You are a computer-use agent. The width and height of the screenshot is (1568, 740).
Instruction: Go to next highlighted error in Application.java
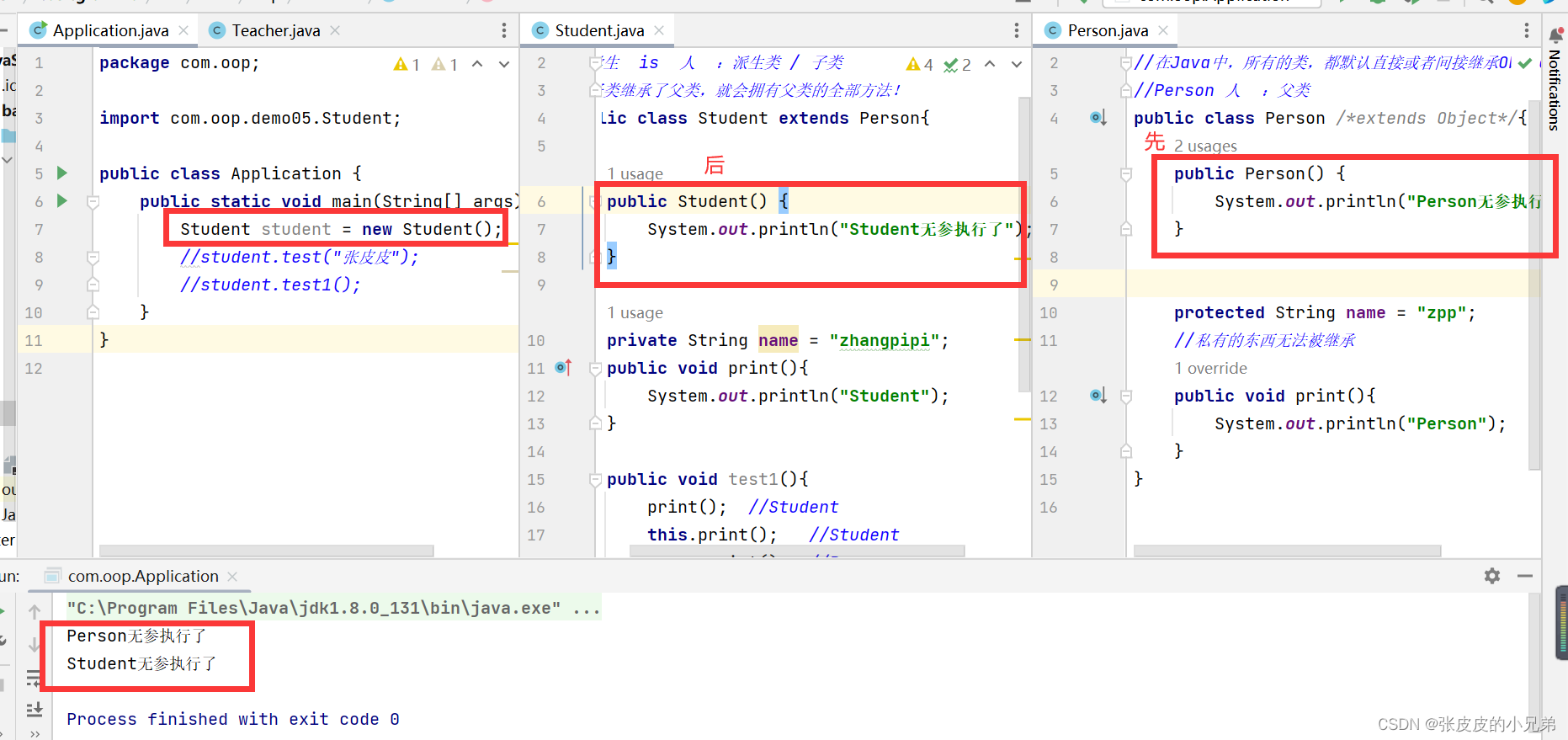504,64
